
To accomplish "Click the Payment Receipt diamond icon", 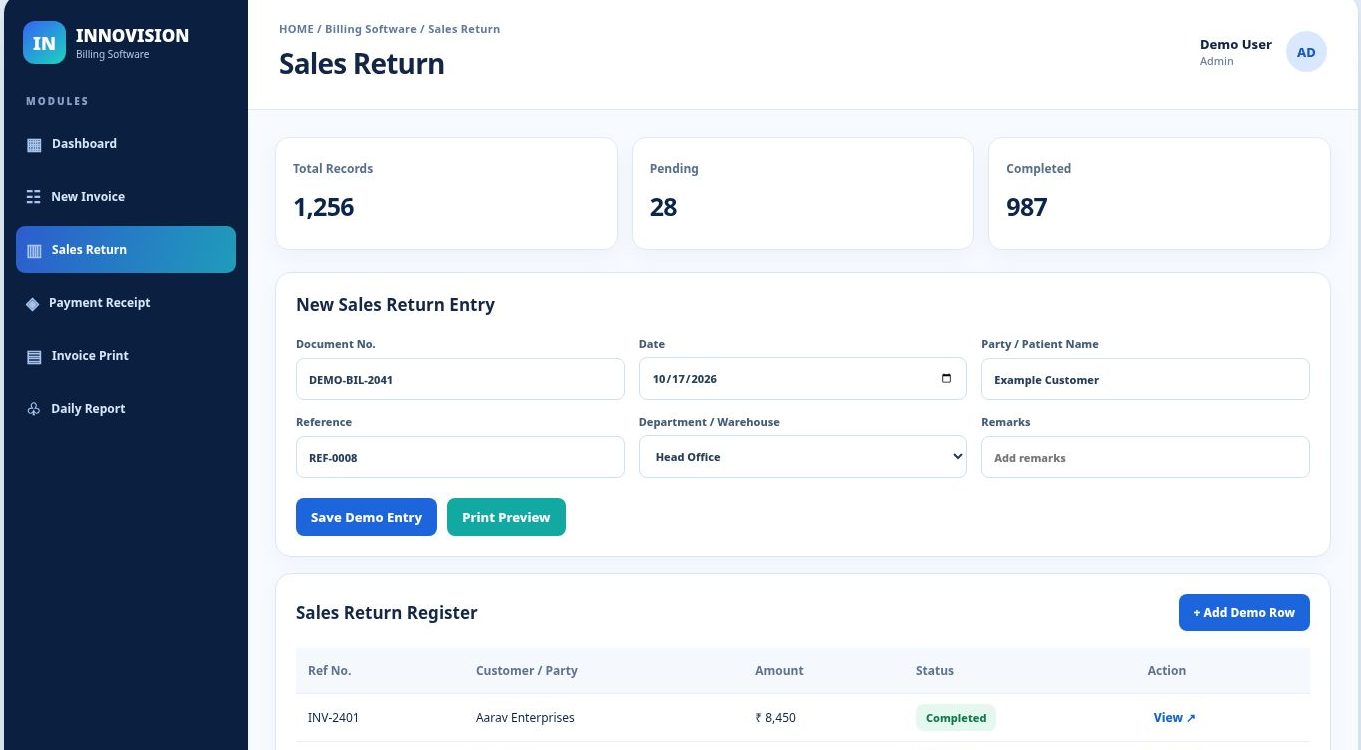I will point(33,303).
